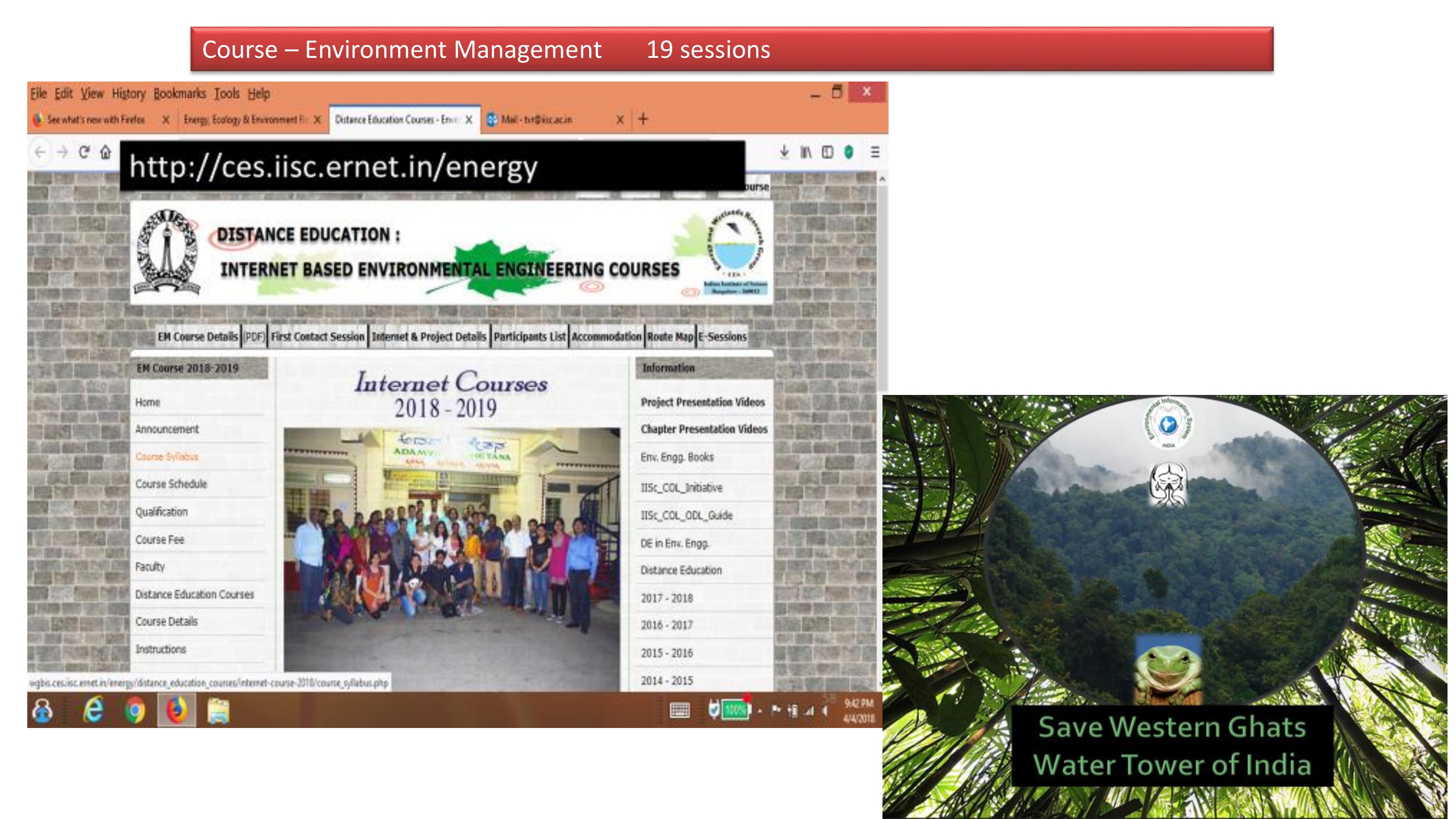This screenshot has width=1456, height=819.
Task: Click the browser back arrow
Action: tap(40, 152)
